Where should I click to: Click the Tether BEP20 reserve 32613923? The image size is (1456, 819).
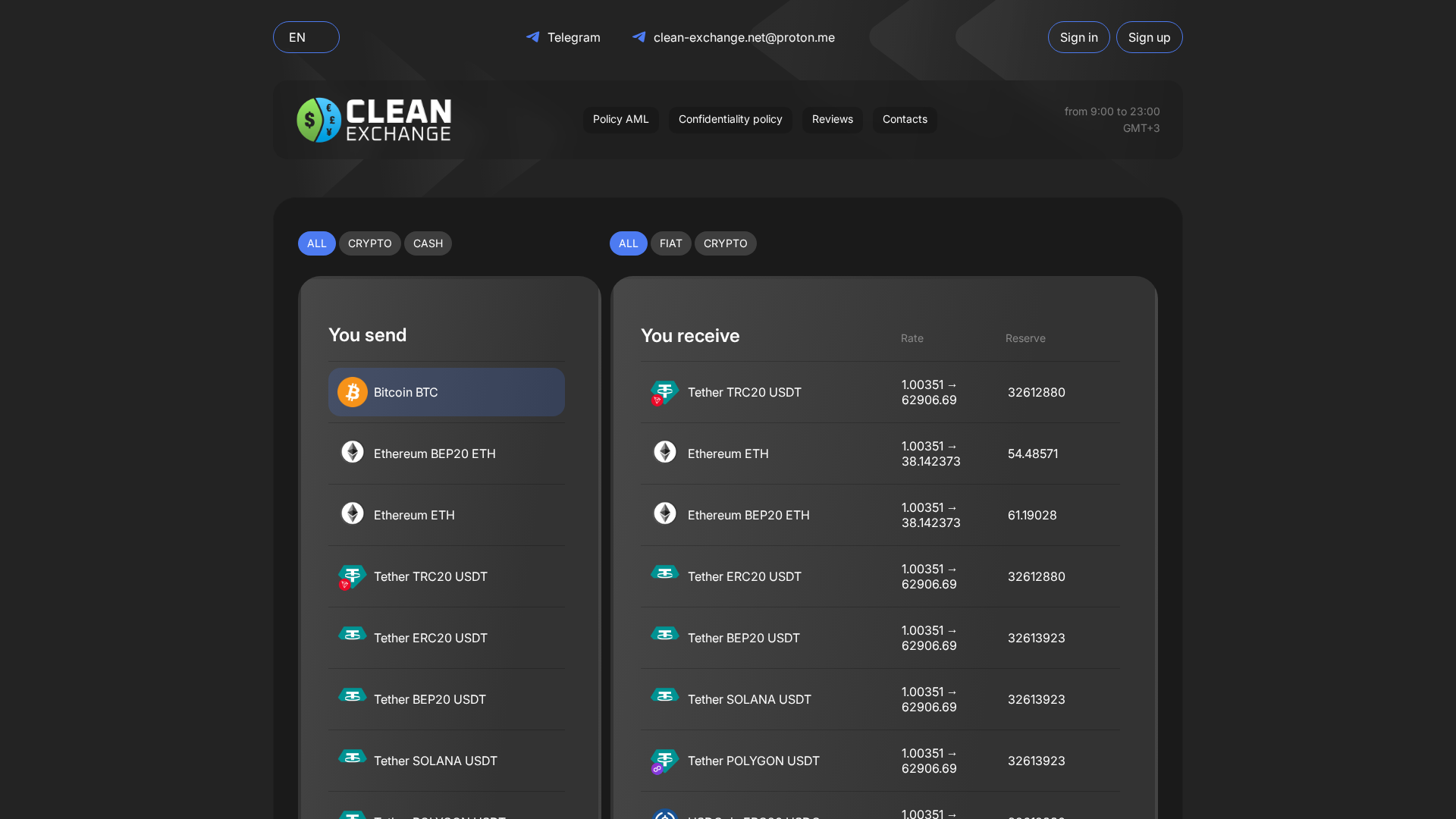pyautogui.click(x=1037, y=638)
